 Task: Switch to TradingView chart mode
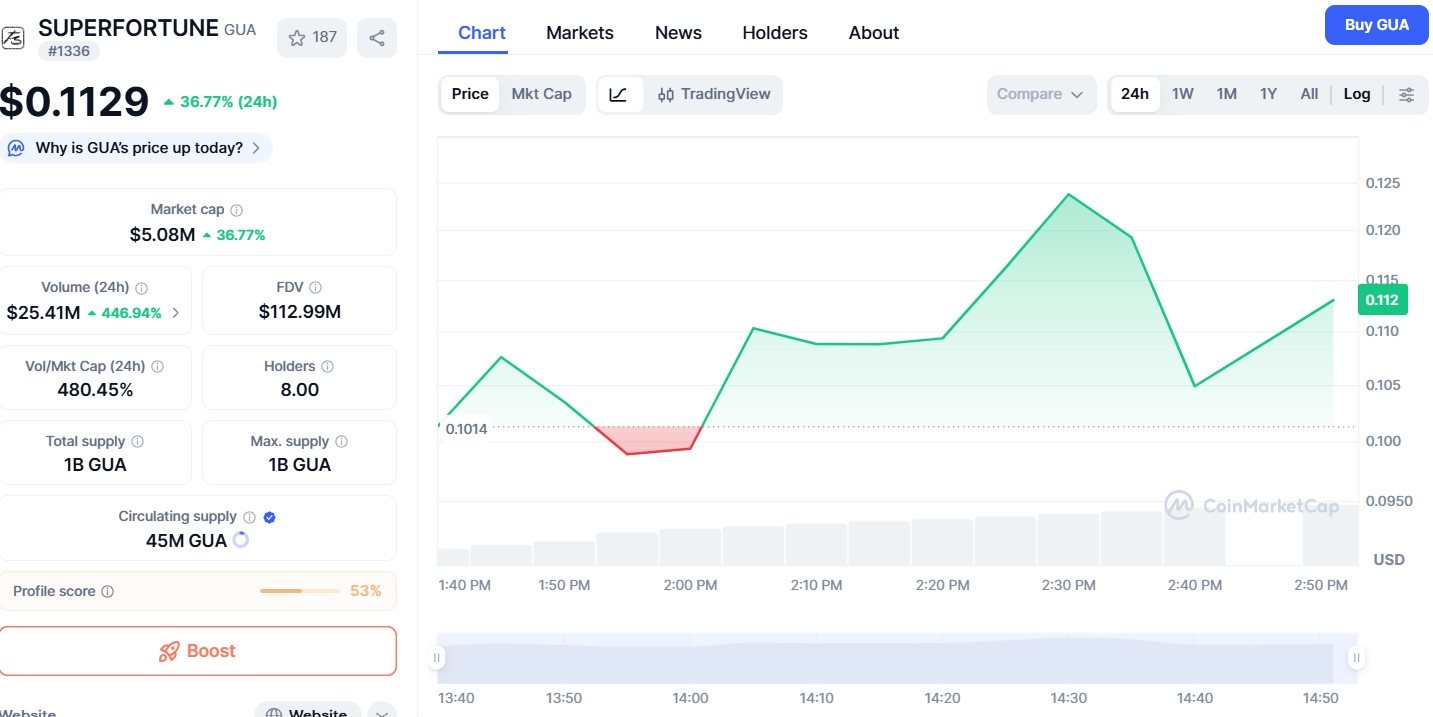[x=714, y=94]
